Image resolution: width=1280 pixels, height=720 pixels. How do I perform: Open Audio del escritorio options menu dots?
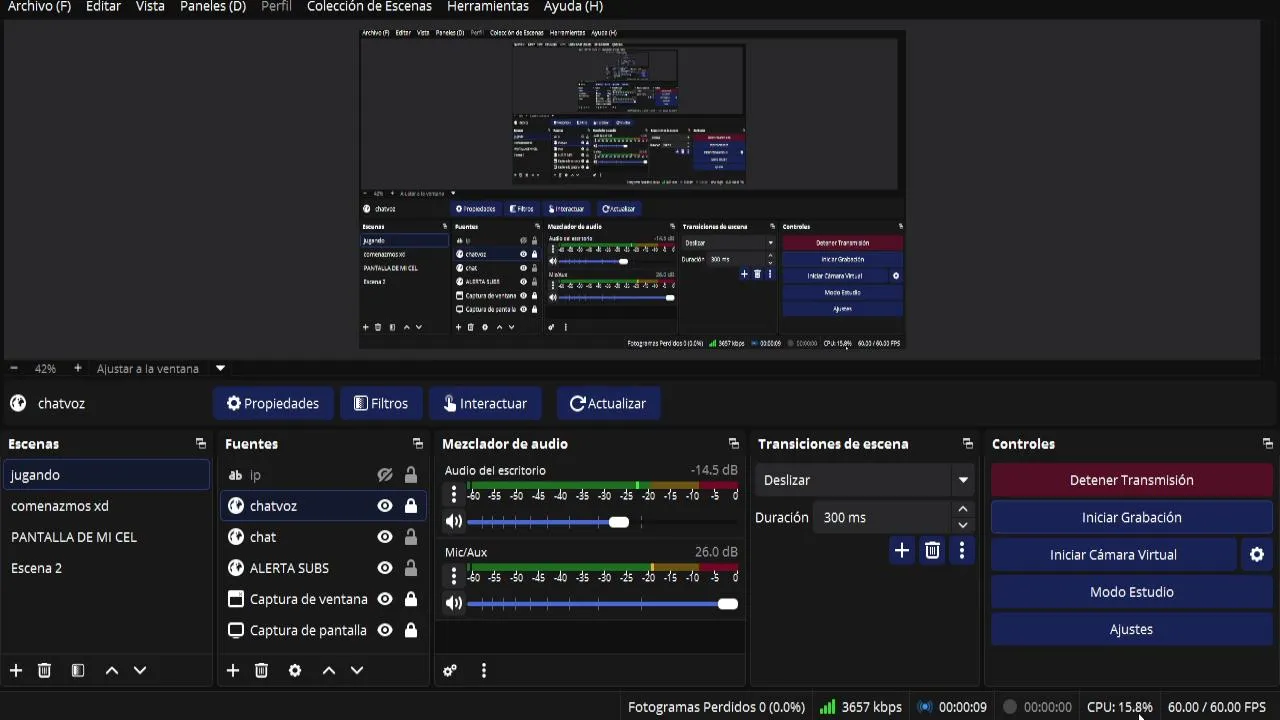click(x=454, y=494)
